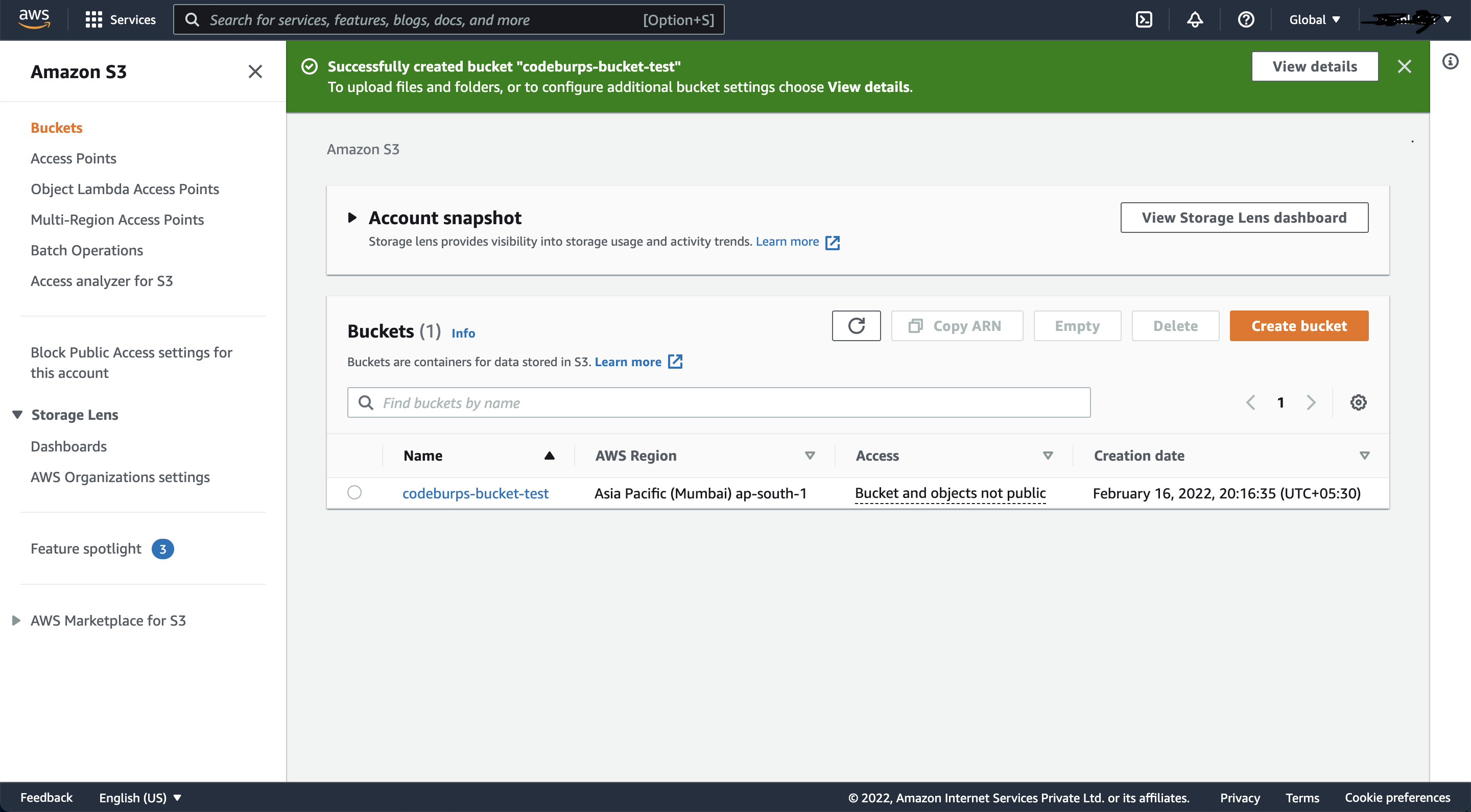This screenshot has width=1471, height=812.
Task: Close the Amazon S3 sidebar panel
Action: pyautogui.click(x=255, y=71)
